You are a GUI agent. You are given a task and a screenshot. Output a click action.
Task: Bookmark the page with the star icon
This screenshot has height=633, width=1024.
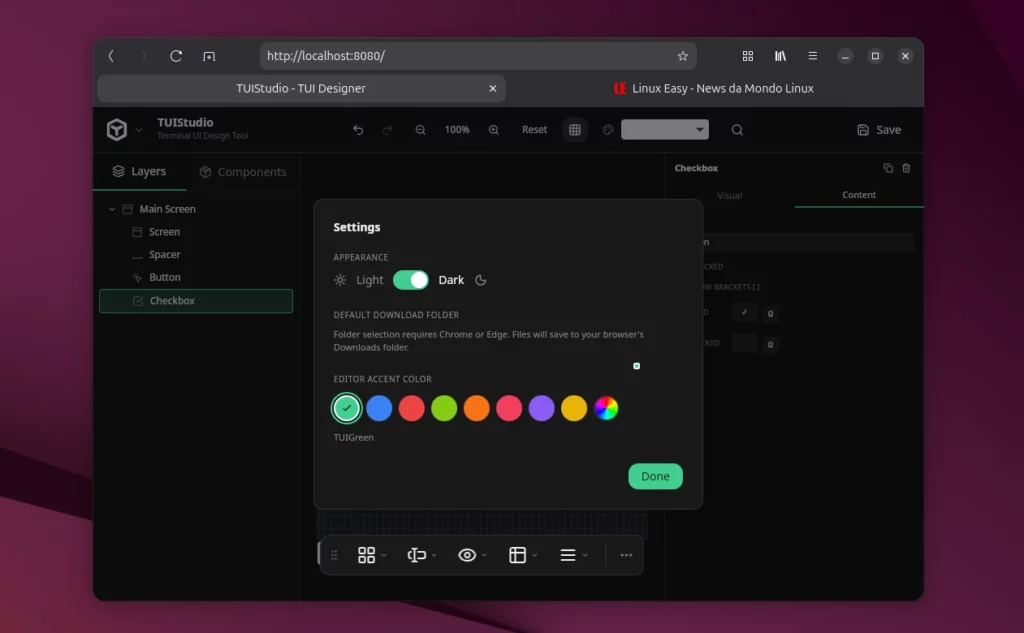[x=682, y=56]
